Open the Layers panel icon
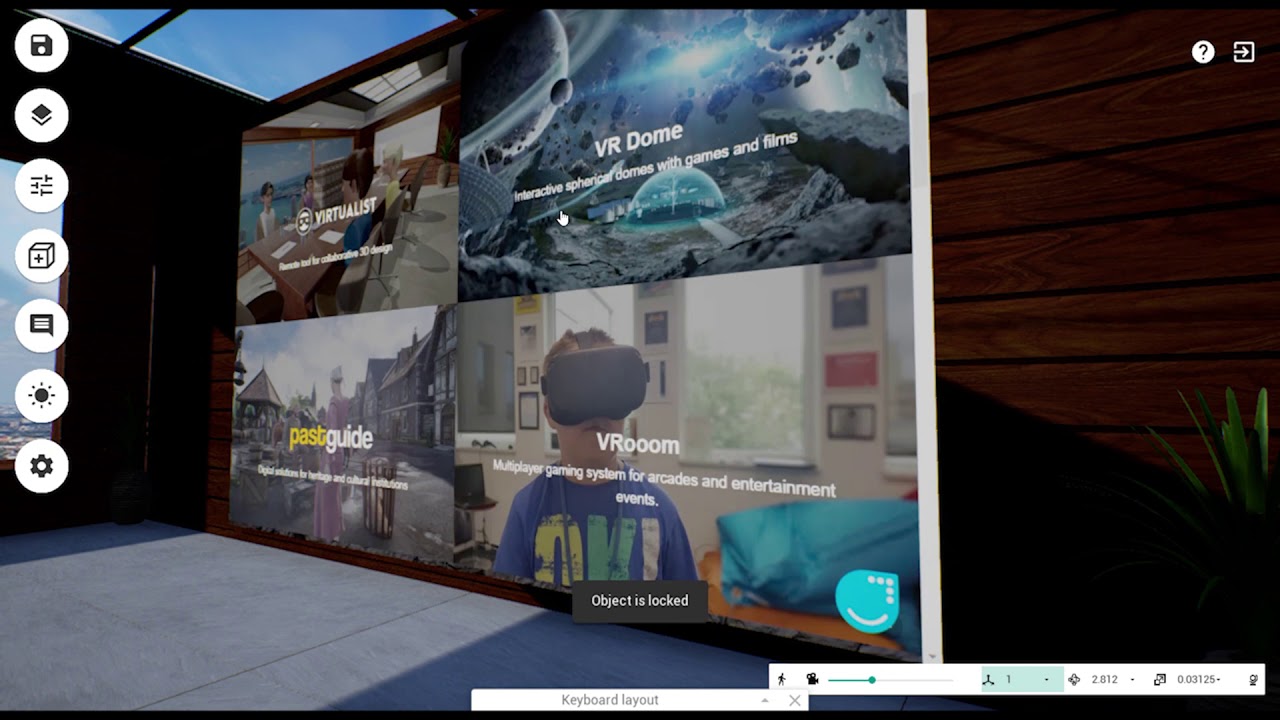The height and width of the screenshot is (720, 1280). pos(41,116)
